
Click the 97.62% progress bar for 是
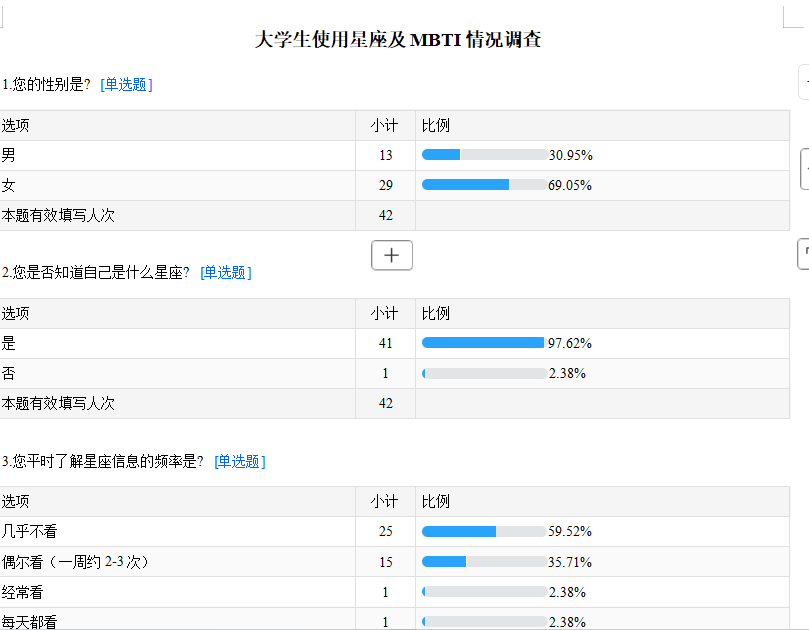[x=484, y=343]
